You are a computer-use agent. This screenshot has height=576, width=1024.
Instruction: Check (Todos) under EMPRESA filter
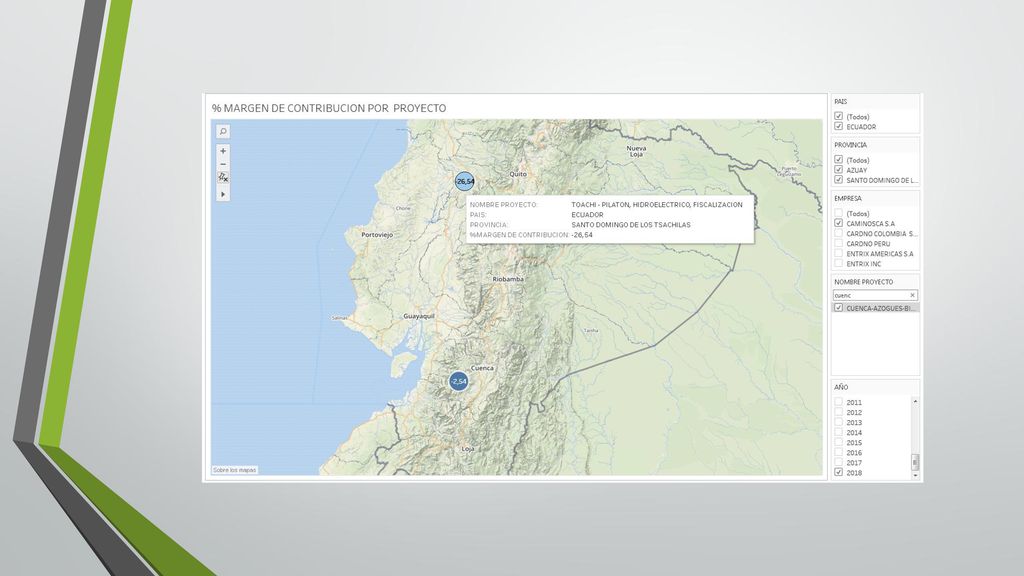pos(839,213)
